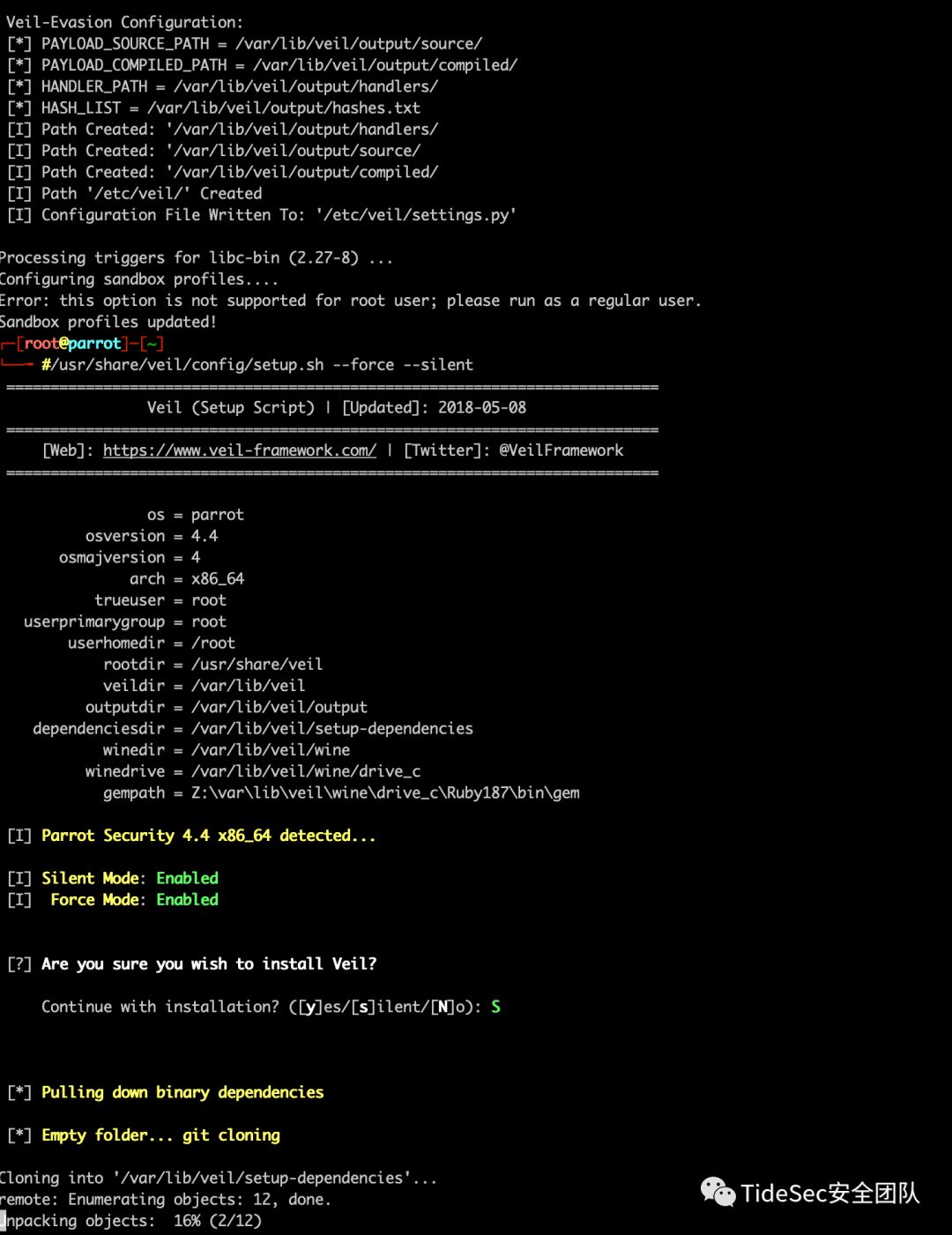Click the Path '/etc/veil/' Created line
Viewport: 952px width, 1235px height.
[134, 194]
